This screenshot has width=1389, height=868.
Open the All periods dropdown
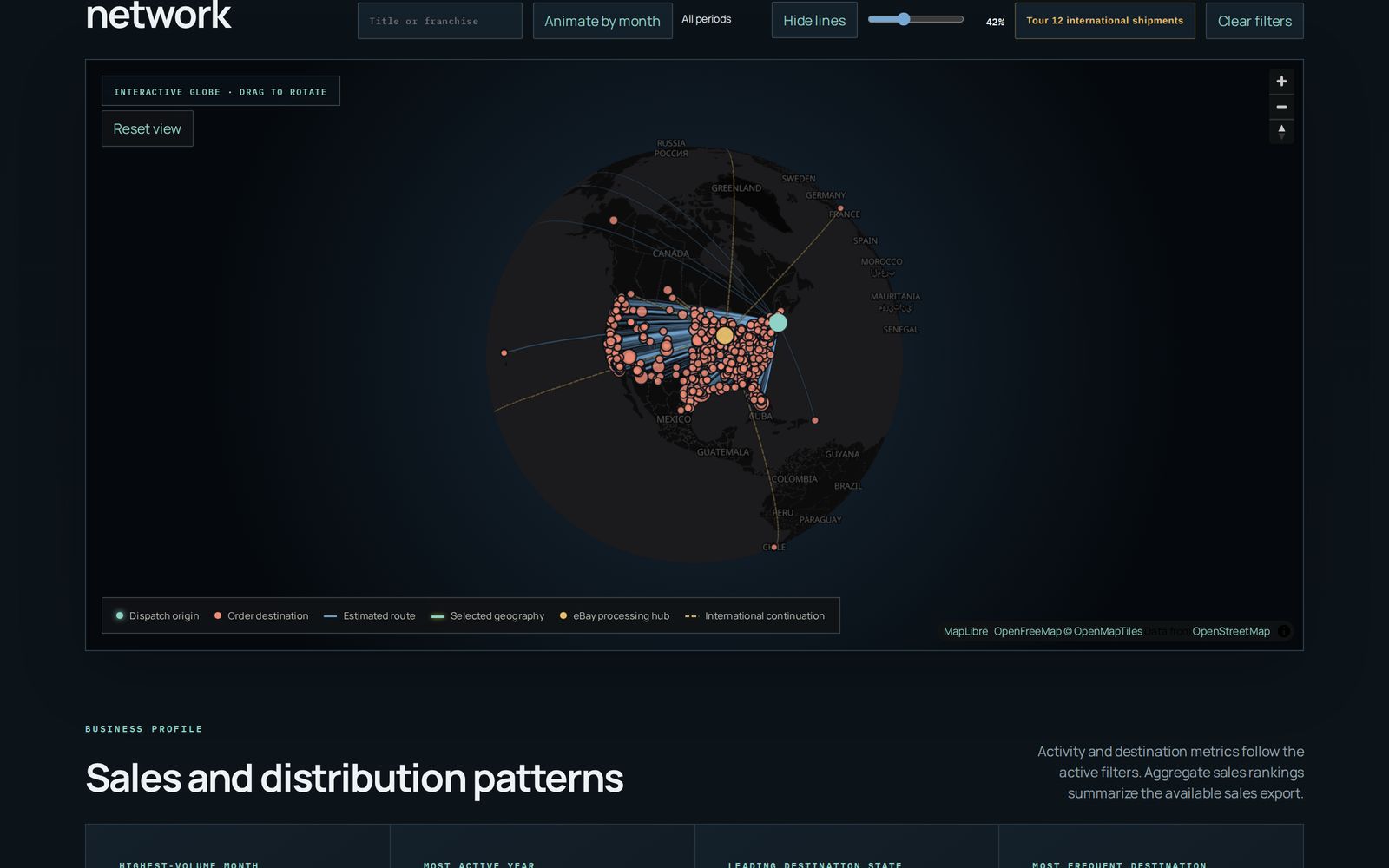click(x=707, y=19)
